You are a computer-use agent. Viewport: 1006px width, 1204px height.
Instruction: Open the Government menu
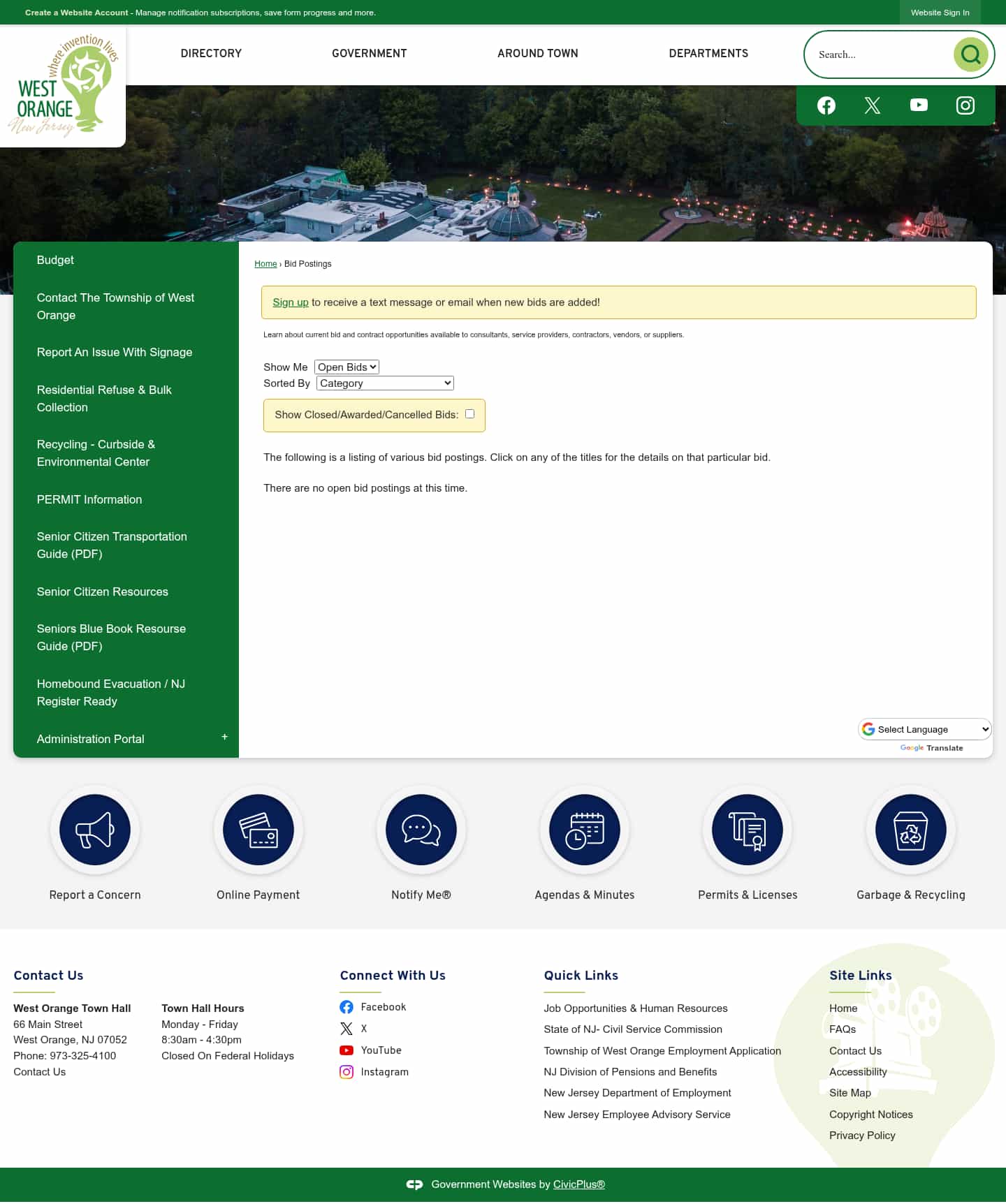point(369,53)
